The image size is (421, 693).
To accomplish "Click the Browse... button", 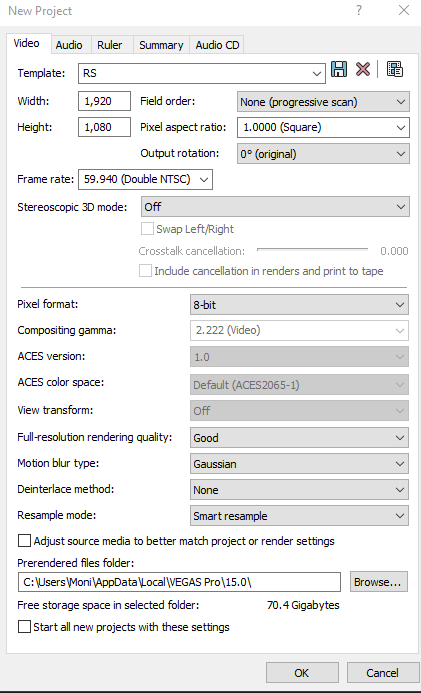I will pyautogui.click(x=379, y=582).
